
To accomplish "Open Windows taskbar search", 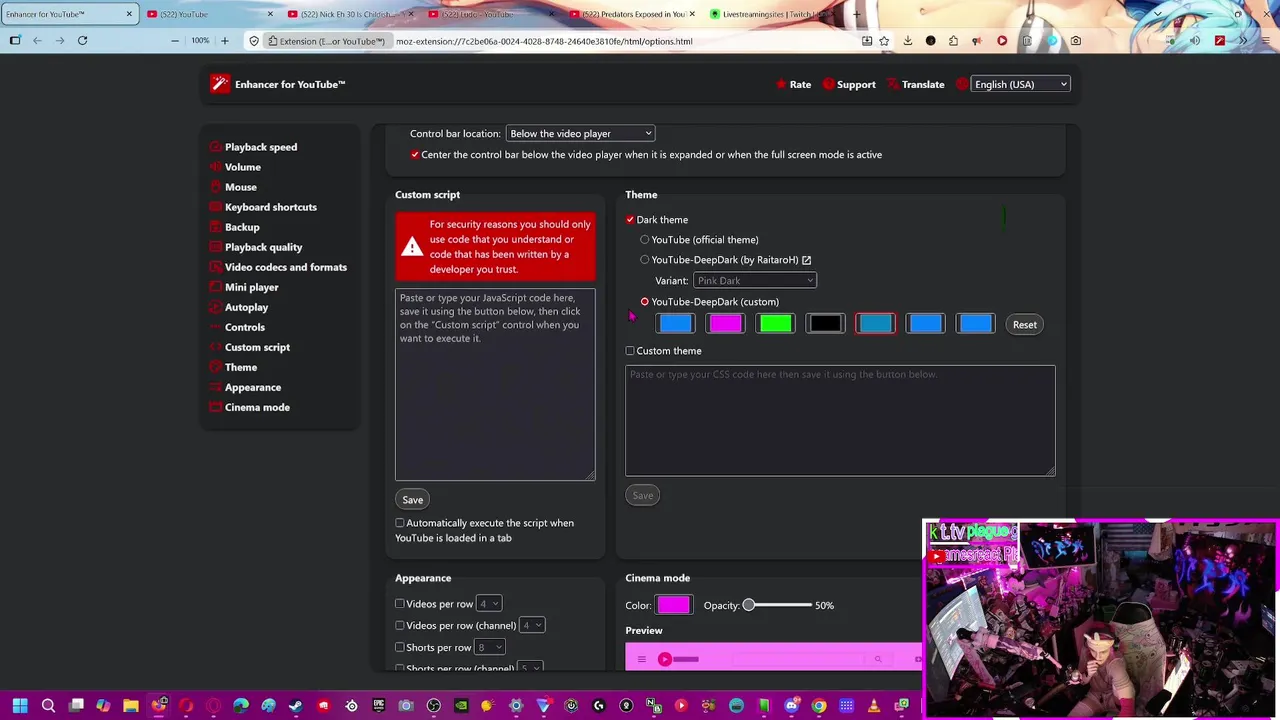I will pyautogui.click(x=48, y=706).
